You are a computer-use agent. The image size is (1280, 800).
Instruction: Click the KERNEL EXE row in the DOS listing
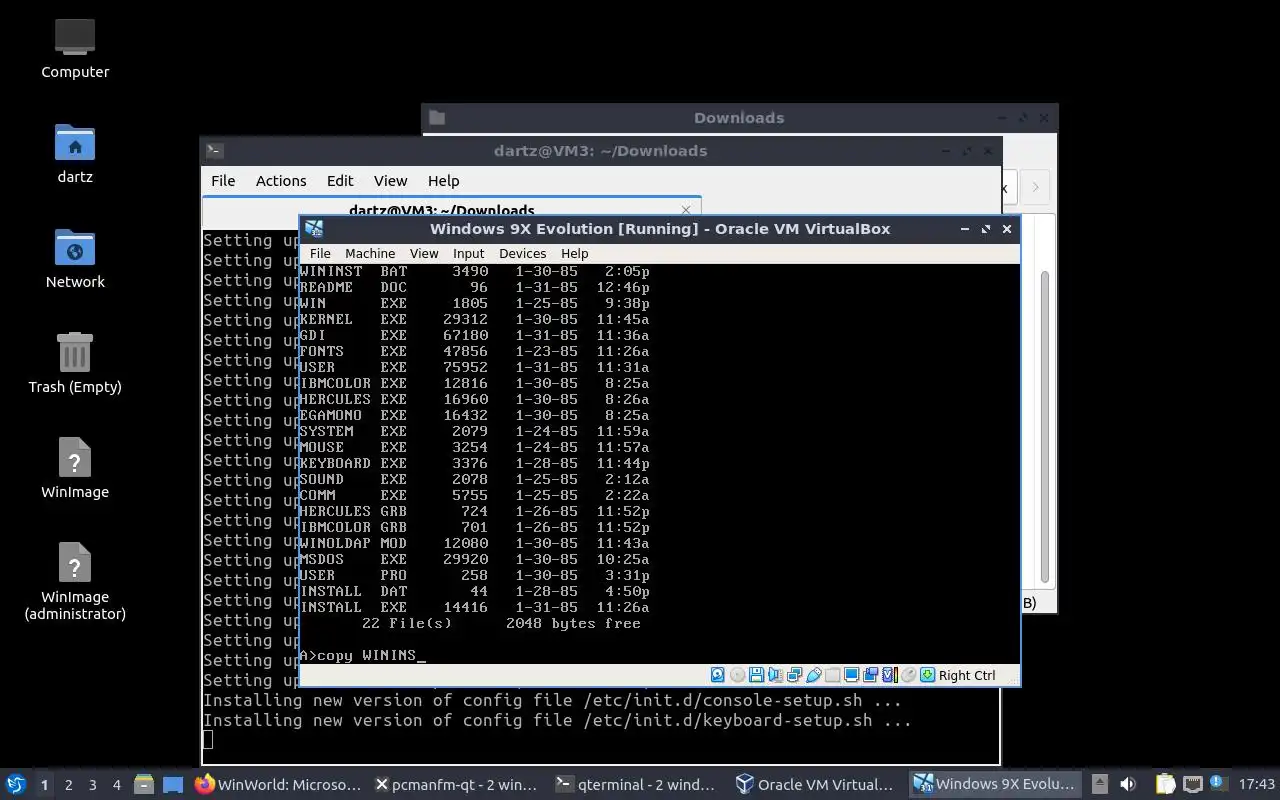coord(474,319)
